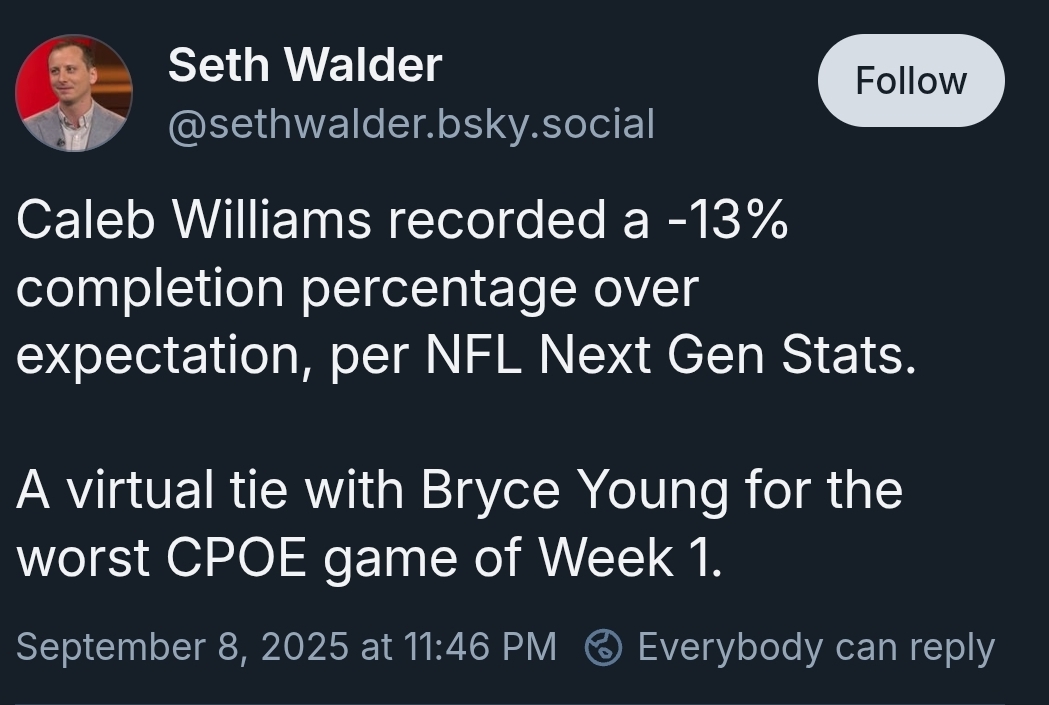The height and width of the screenshot is (705, 1049).
Task: Click the "CPOE" abbreviation in the post
Action: pyautogui.click(x=235, y=558)
